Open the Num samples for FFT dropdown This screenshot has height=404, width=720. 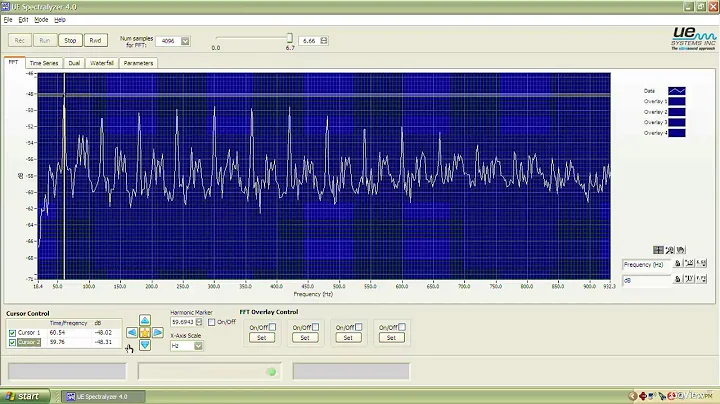(185, 41)
